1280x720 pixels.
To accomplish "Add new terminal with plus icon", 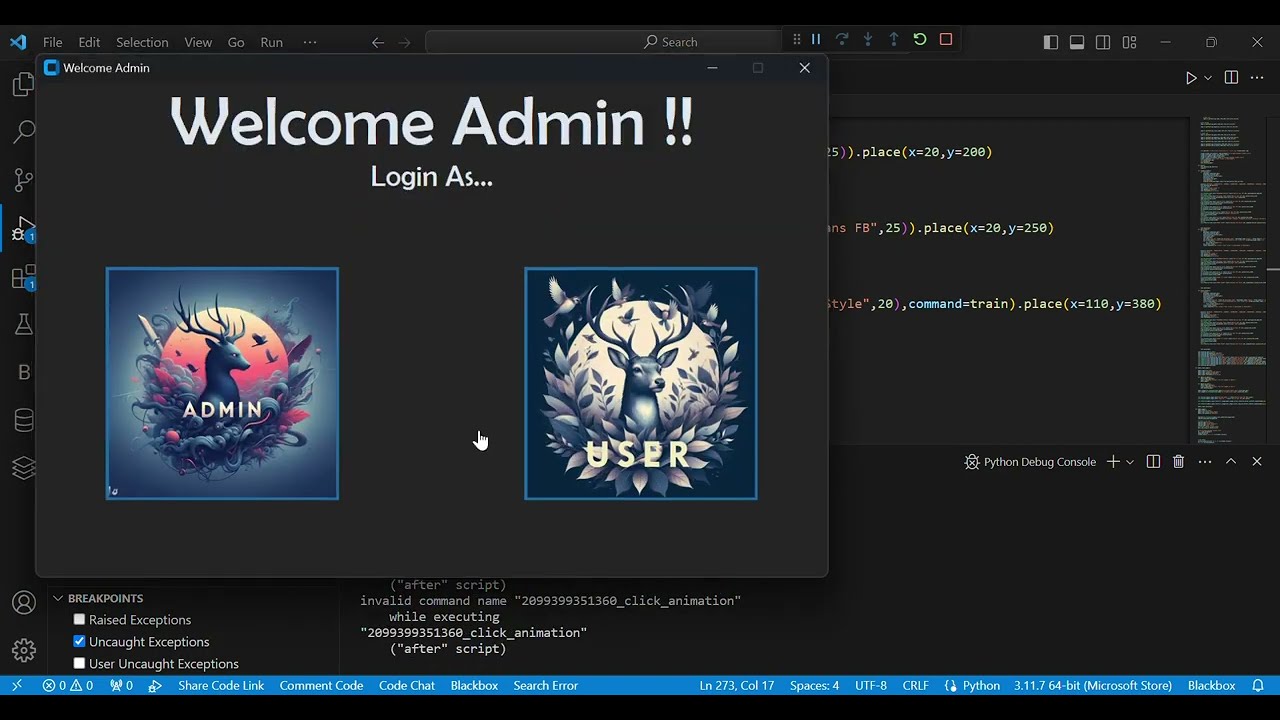I will [x=1113, y=462].
